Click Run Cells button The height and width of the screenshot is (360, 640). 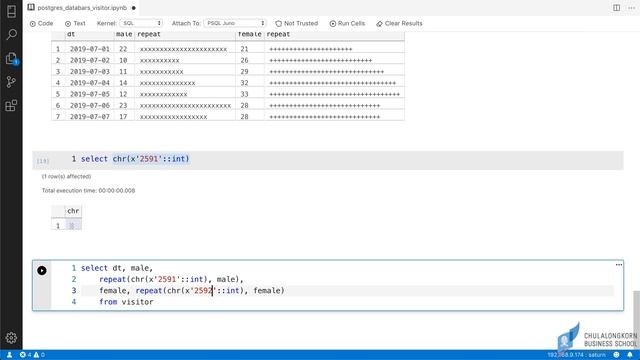(347, 23)
